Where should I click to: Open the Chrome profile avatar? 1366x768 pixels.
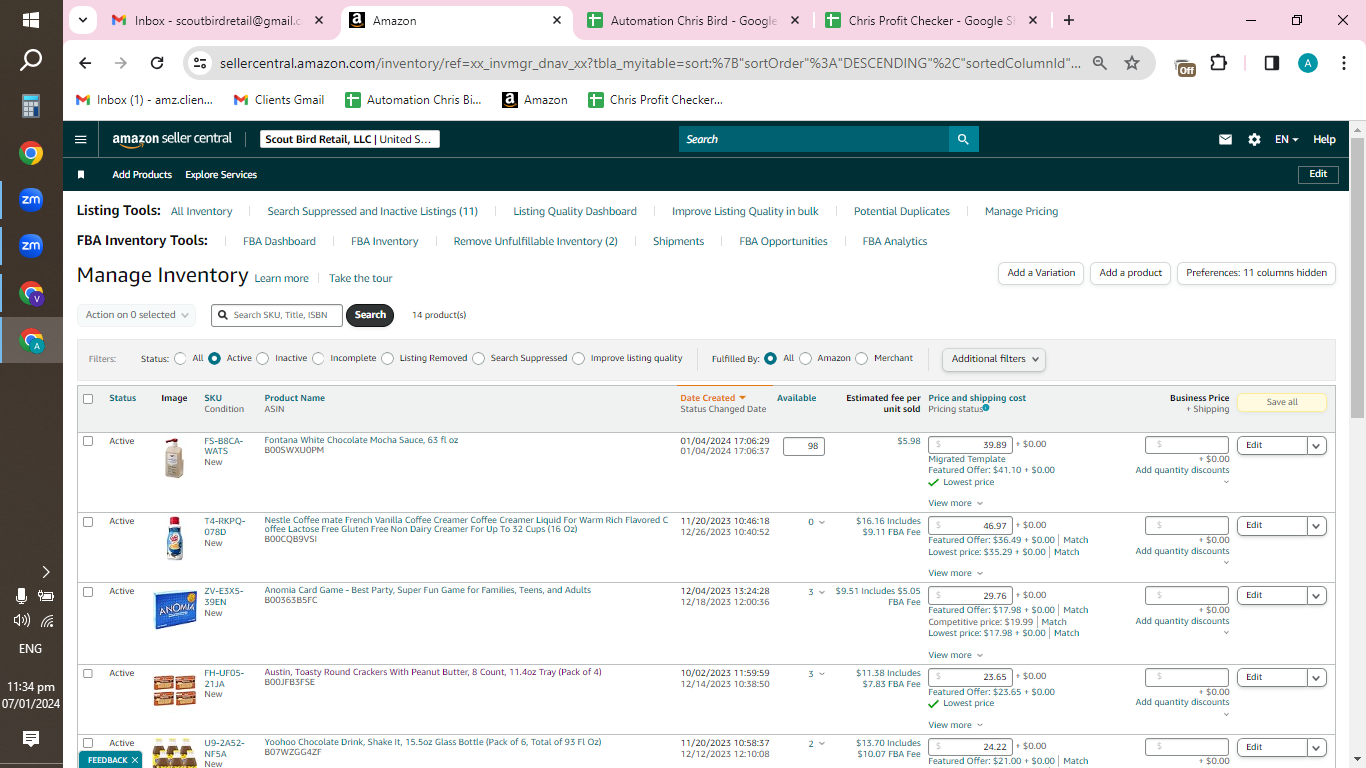pyautogui.click(x=1308, y=63)
